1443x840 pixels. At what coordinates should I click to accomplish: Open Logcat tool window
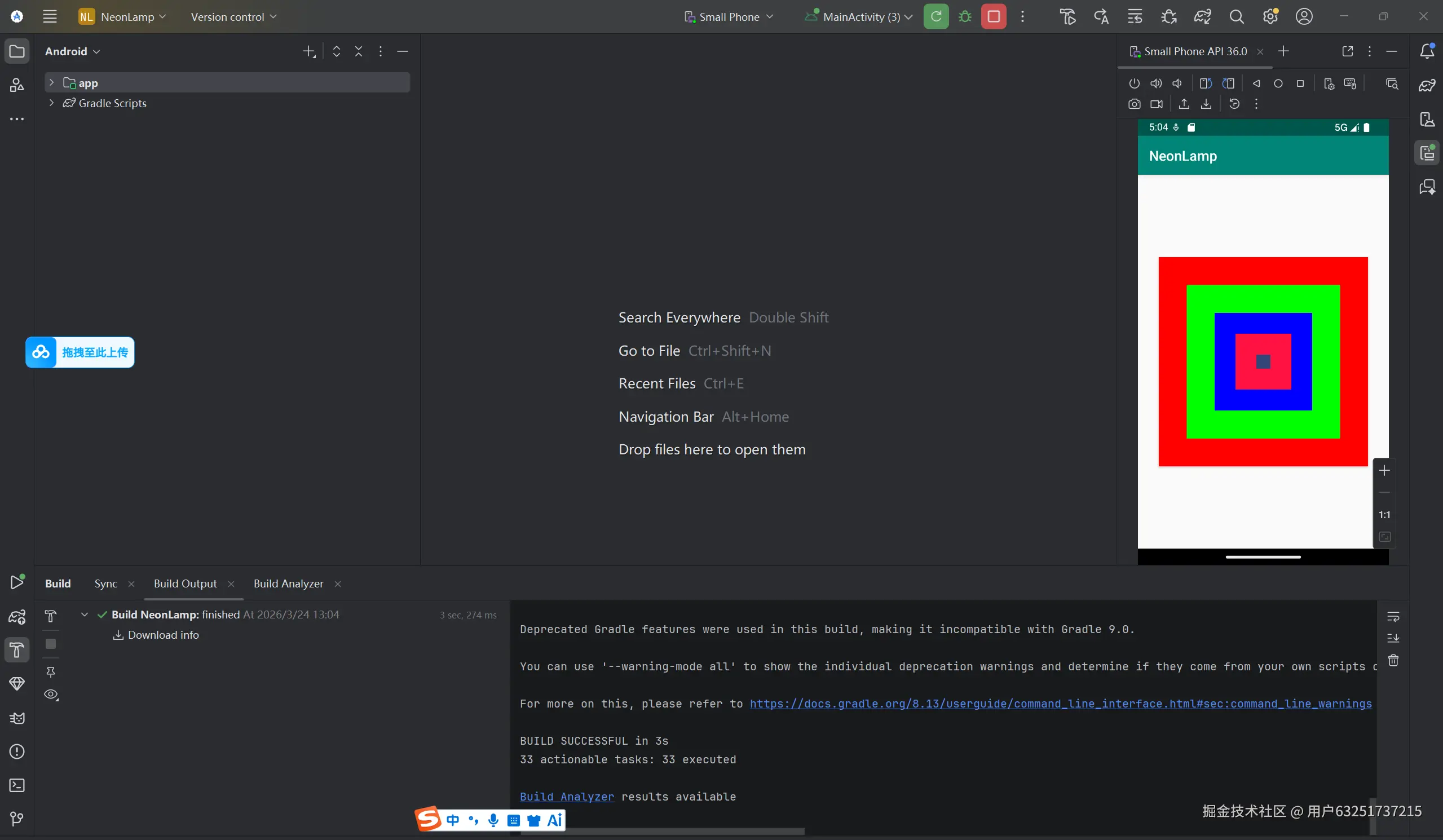[x=16, y=718]
